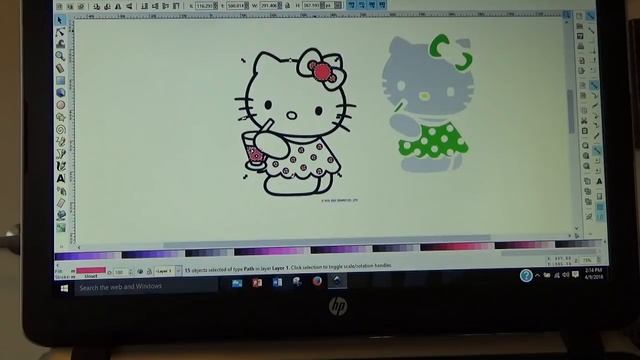Expand hidden system tray icons chevron
This screenshot has width=640, height=360.
coord(538,276)
